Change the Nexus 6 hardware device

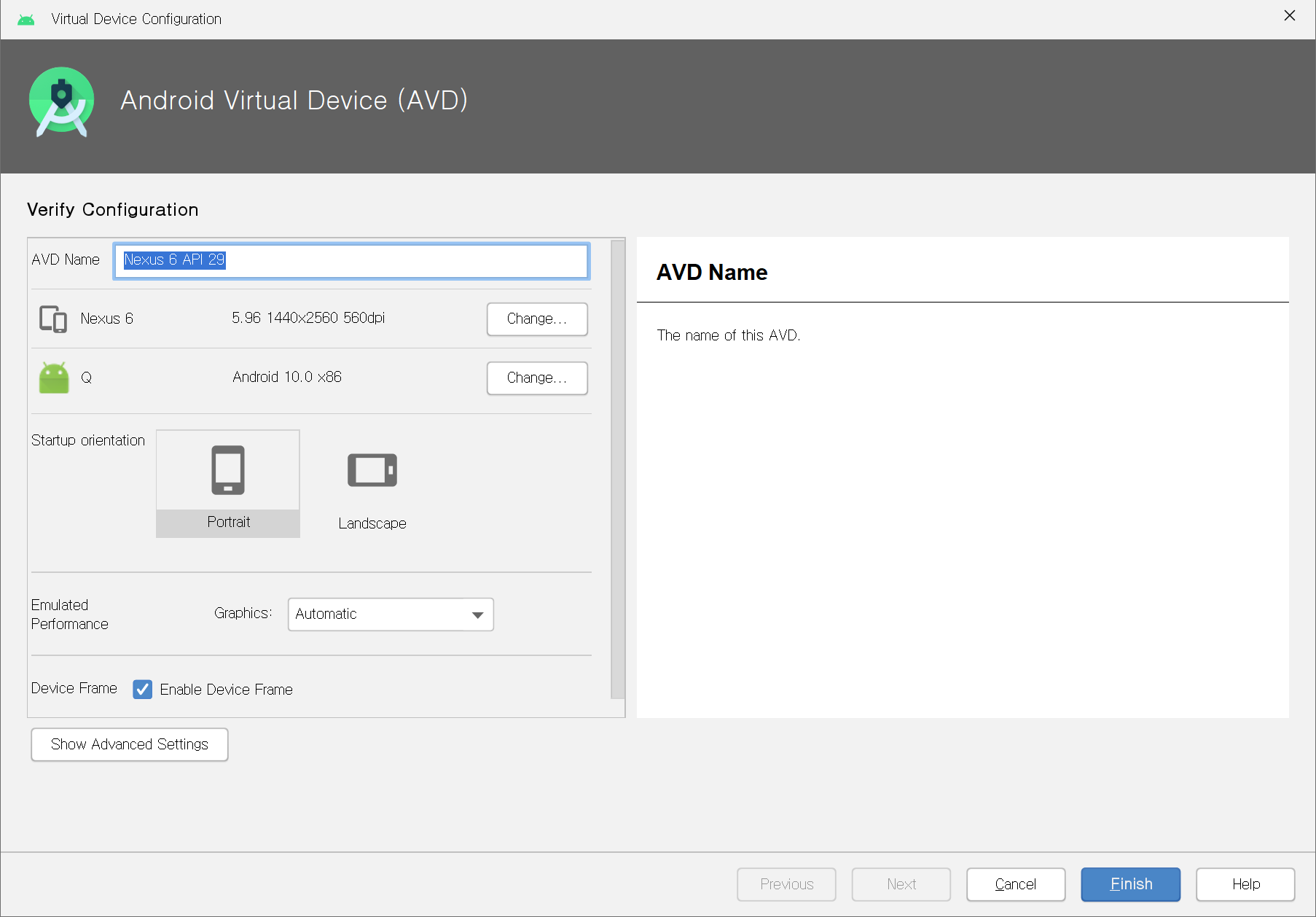click(x=537, y=319)
